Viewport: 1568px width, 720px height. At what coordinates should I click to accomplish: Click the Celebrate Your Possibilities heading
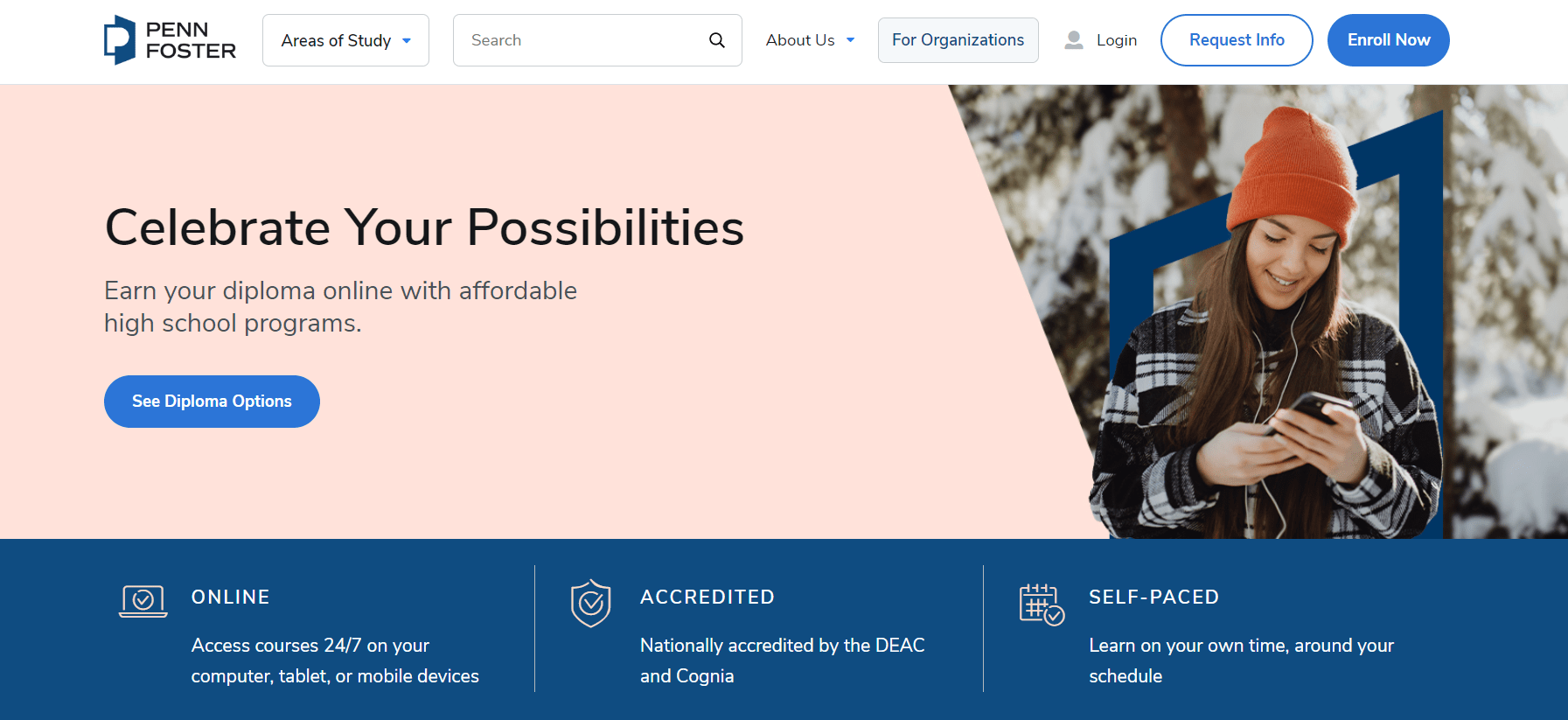coord(424,227)
